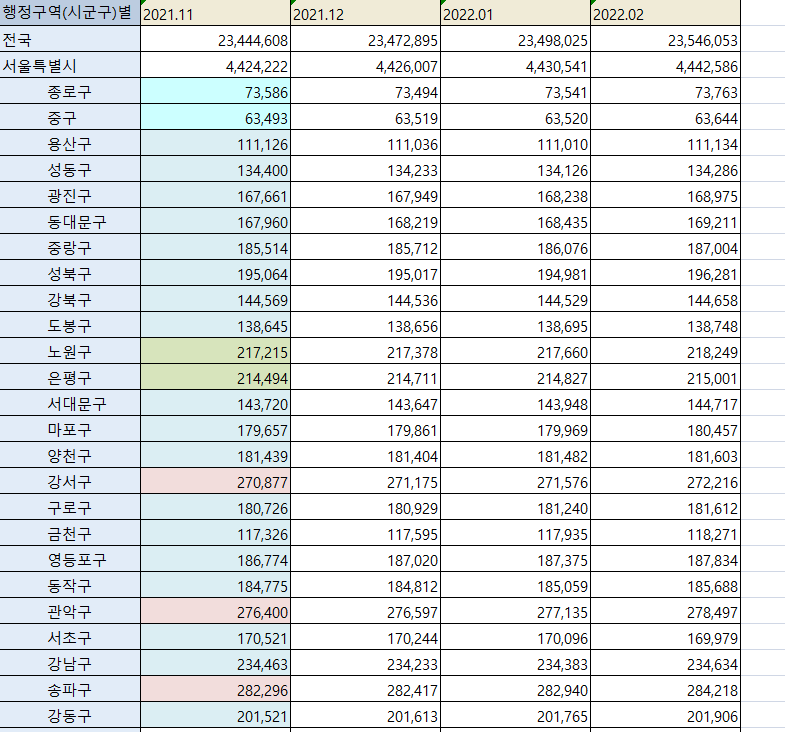The width and height of the screenshot is (785, 732).
Task: Select the 양천구 row label
Action: click(x=70, y=455)
